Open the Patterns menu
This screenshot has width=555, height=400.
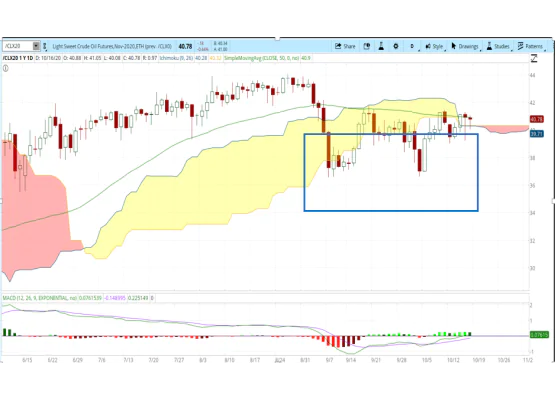[530, 46]
